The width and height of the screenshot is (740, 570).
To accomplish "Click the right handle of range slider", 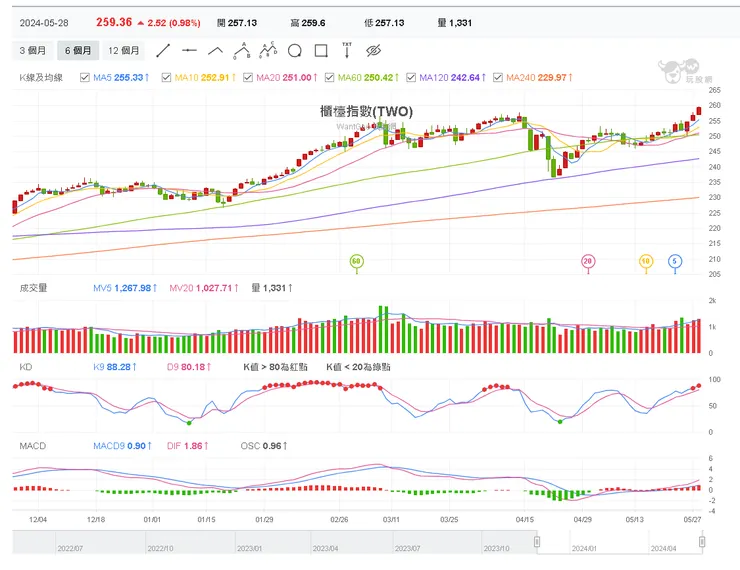I will point(702,541).
